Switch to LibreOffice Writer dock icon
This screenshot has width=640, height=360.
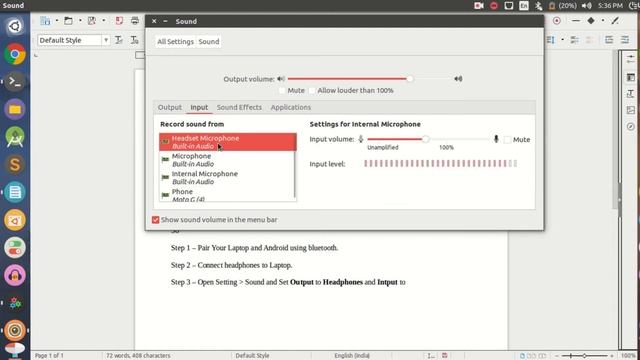click(15, 192)
